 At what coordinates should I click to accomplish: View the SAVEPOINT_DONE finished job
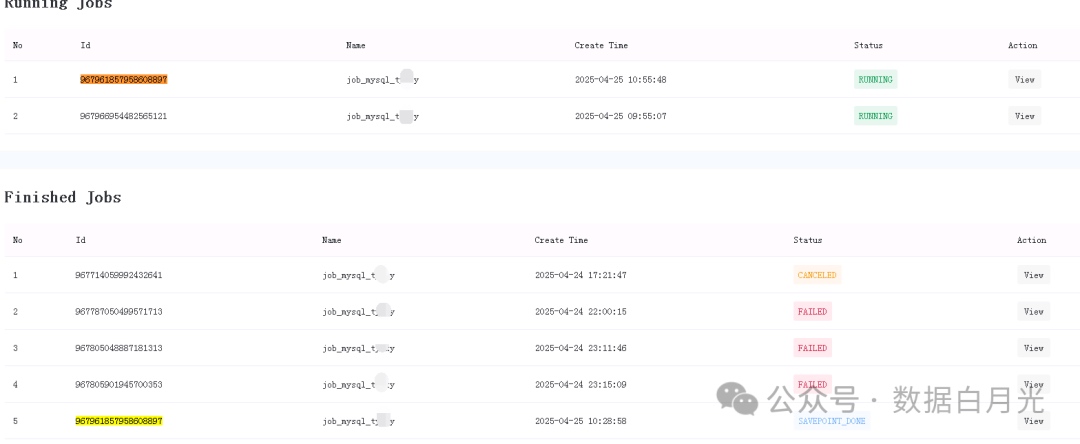1033,421
